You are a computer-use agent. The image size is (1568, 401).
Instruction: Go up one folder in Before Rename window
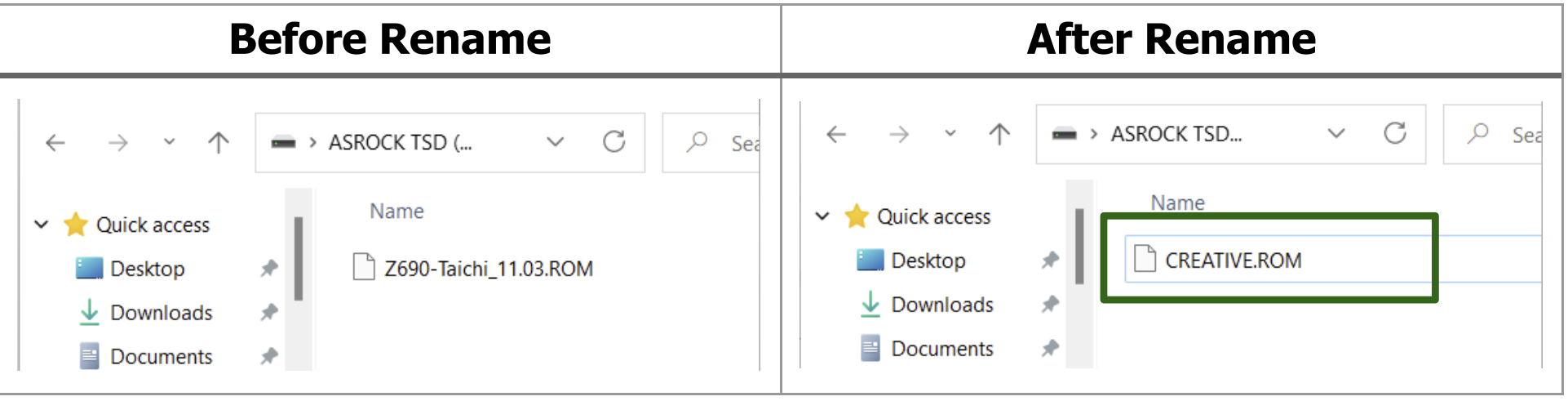(218, 143)
